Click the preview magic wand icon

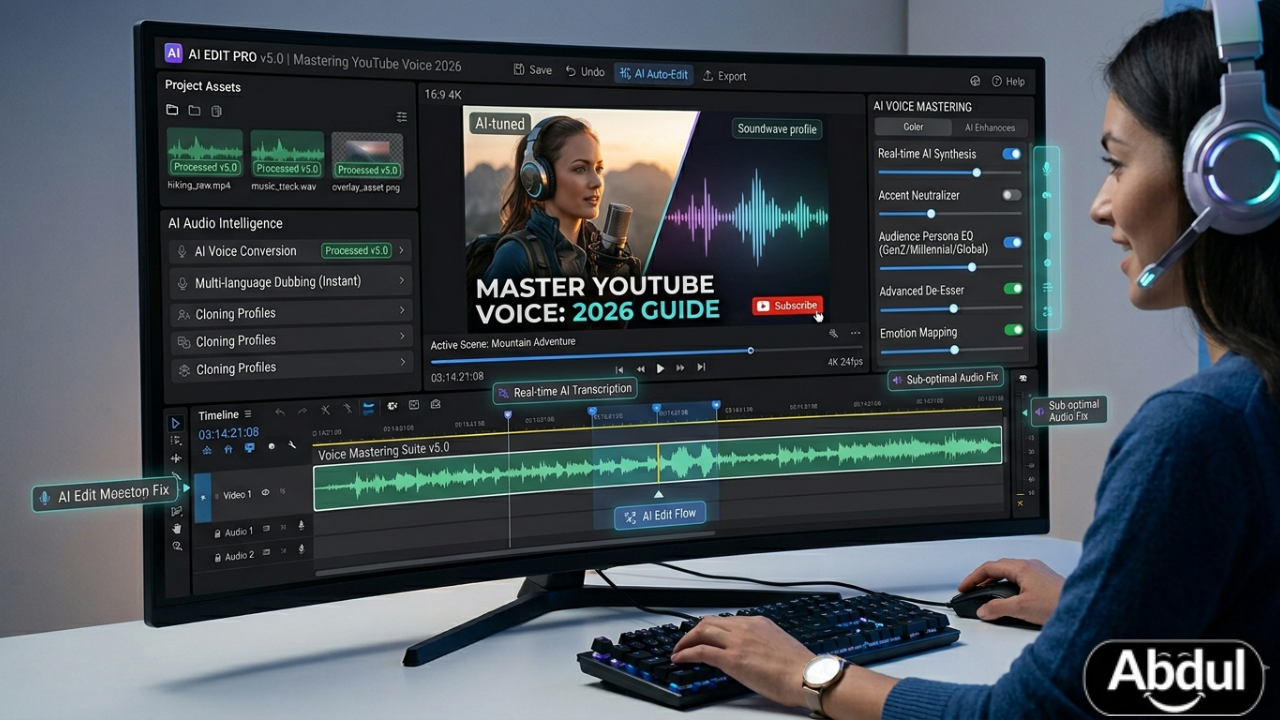[833, 334]
